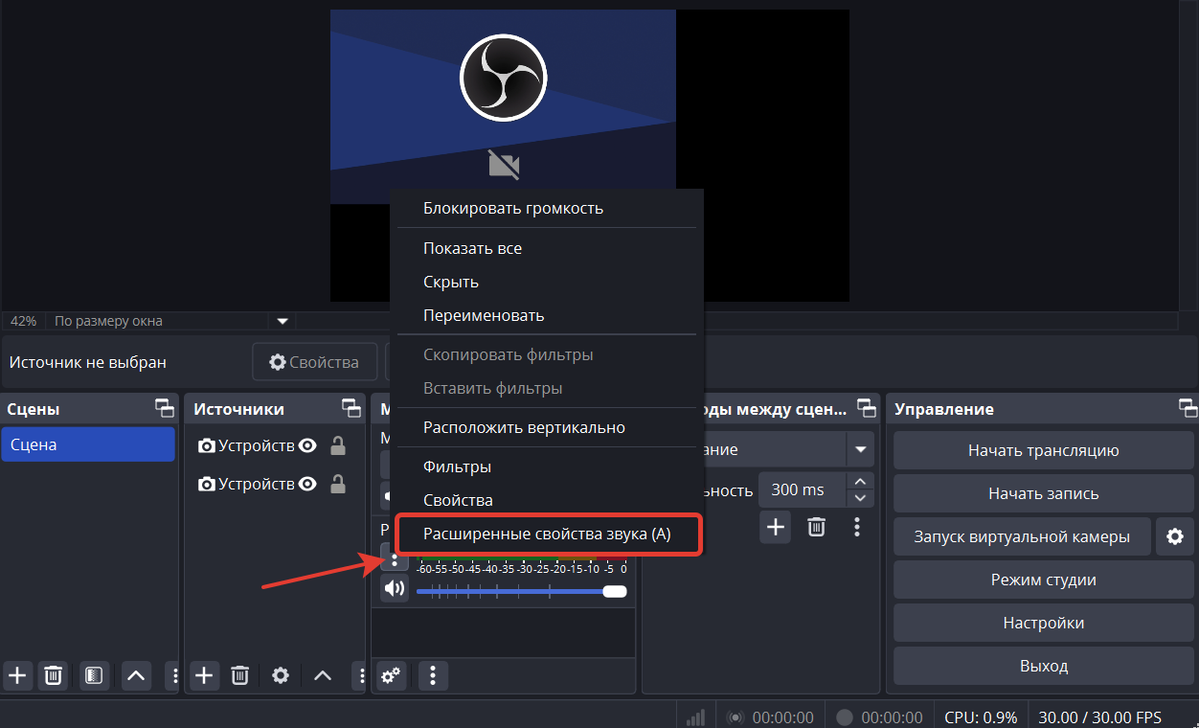
Task: Open source properties gear in Источники toolbar
Action: 281,676
